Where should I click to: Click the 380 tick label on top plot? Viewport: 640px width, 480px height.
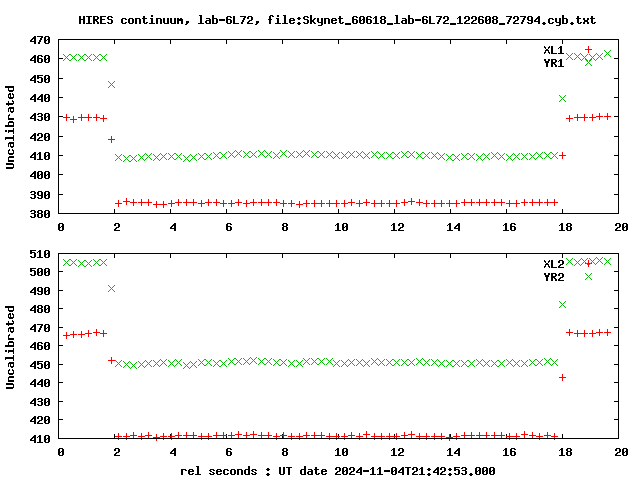40,215
